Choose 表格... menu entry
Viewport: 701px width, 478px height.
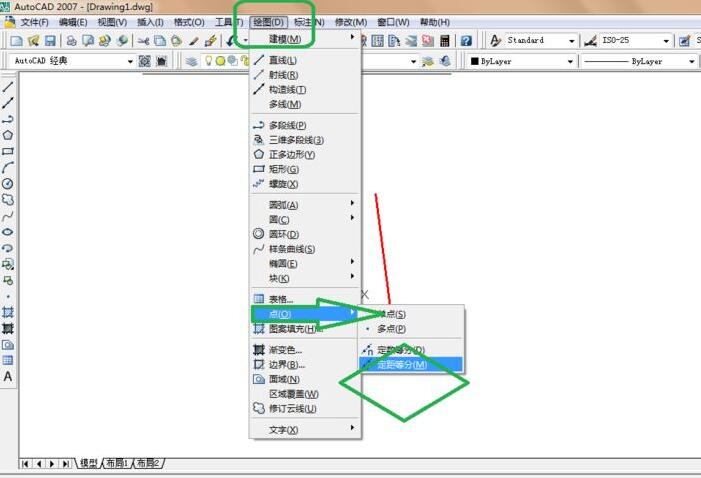[305, 299]
